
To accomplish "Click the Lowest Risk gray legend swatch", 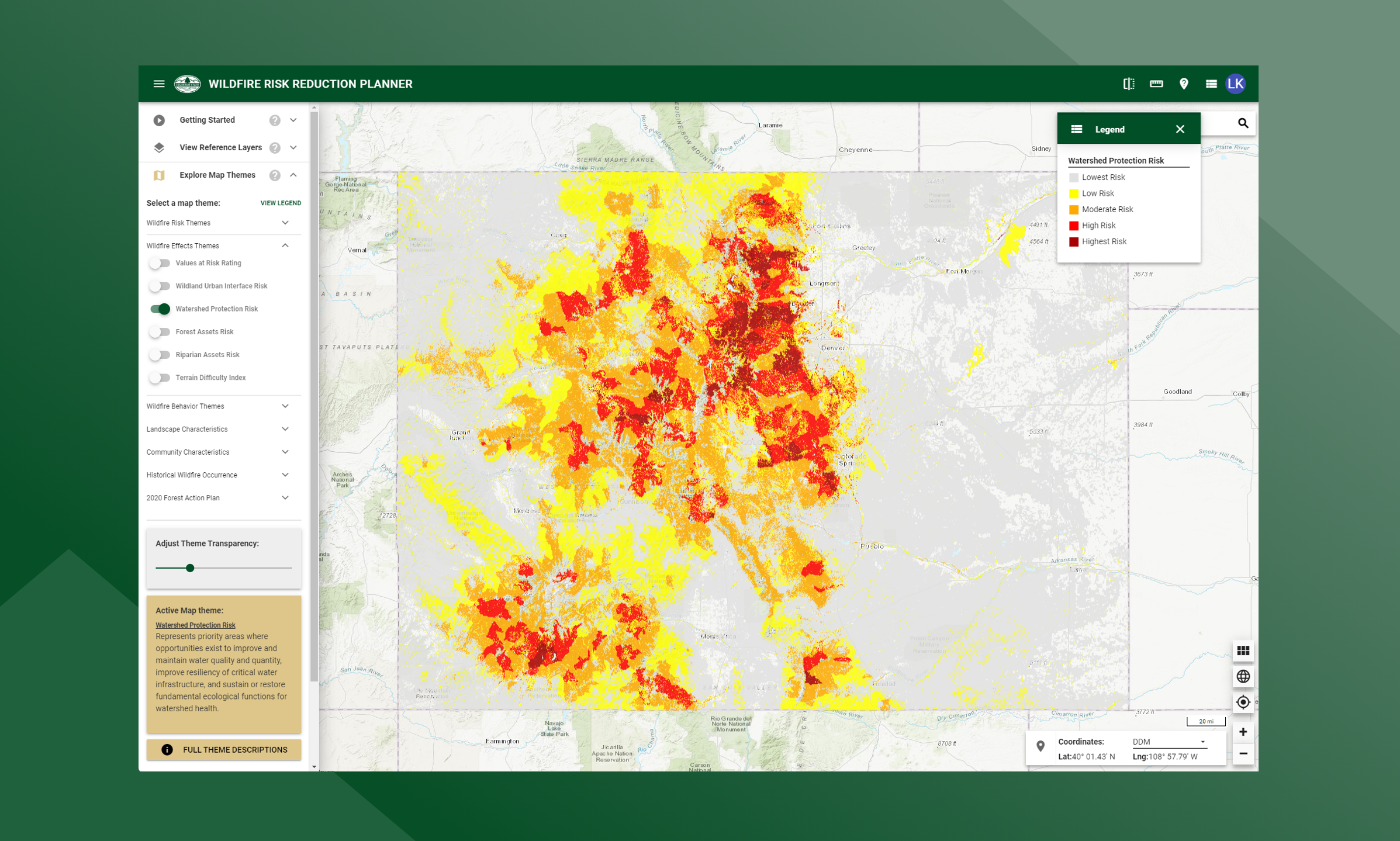I will [x=1074, y=178].
